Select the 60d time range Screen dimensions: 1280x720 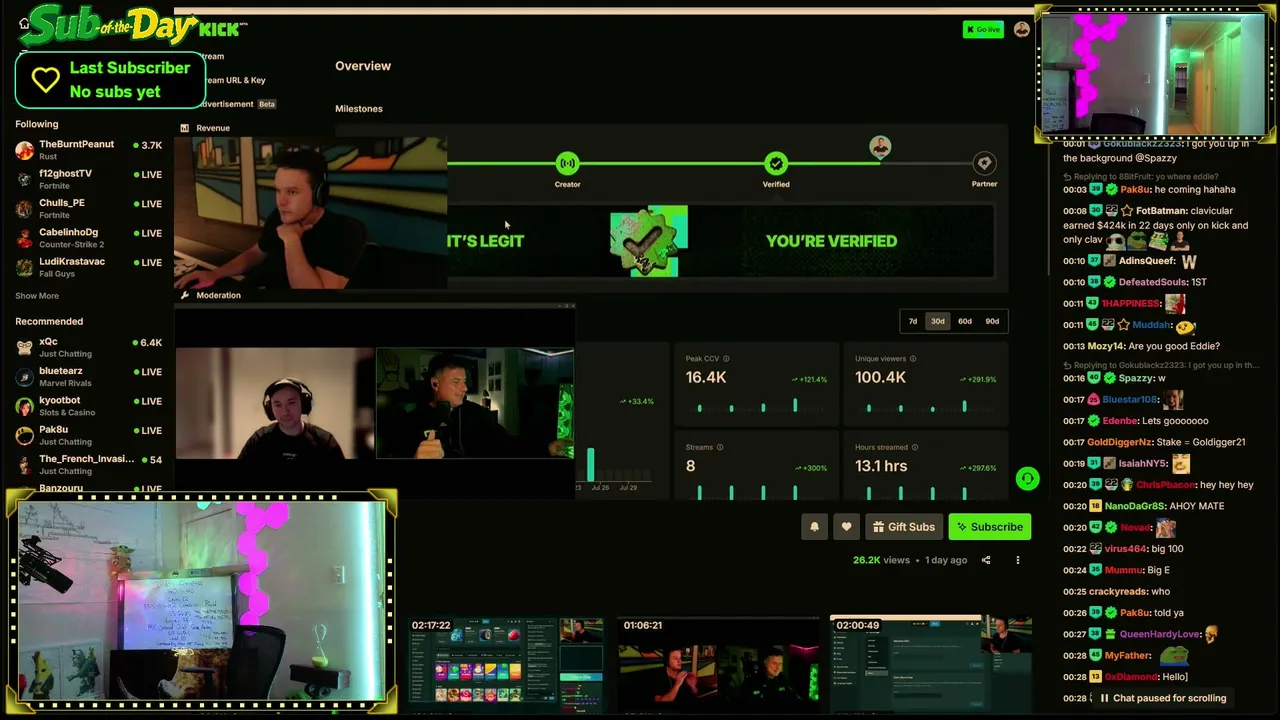pos(965,321)
